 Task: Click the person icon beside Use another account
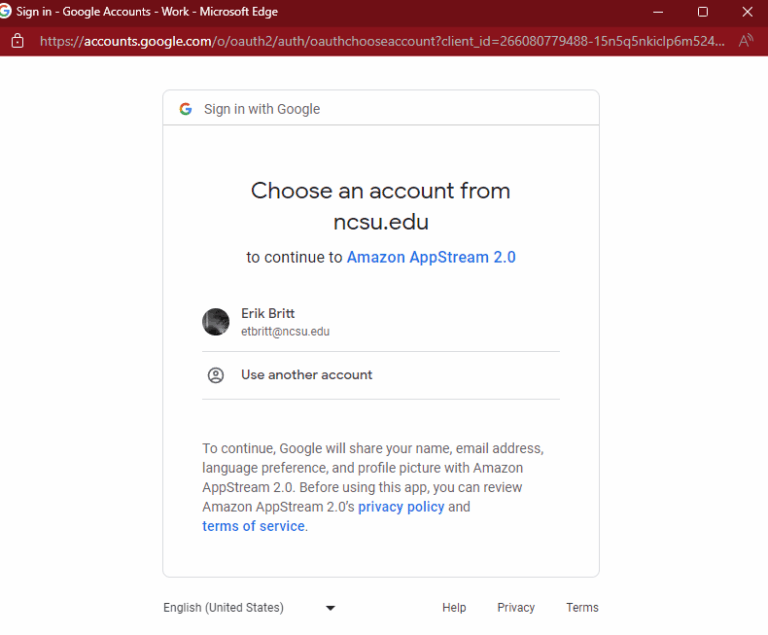pyautogui.click(x=216, y=375)
